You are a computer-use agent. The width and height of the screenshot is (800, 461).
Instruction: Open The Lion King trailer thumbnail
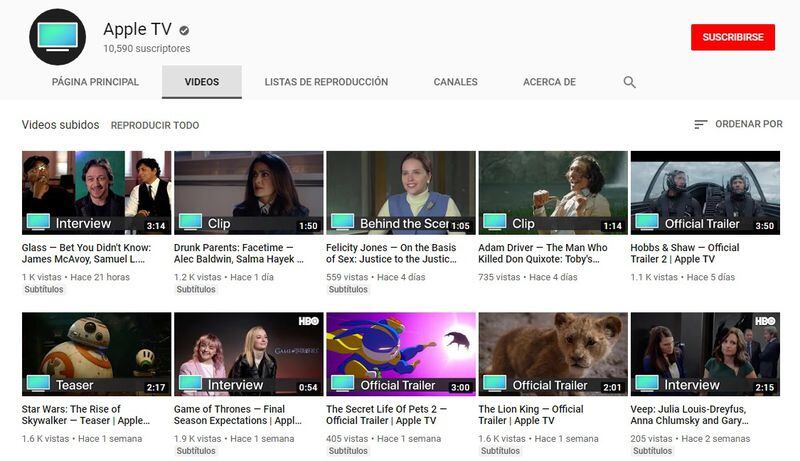click(x=553, y=354)
